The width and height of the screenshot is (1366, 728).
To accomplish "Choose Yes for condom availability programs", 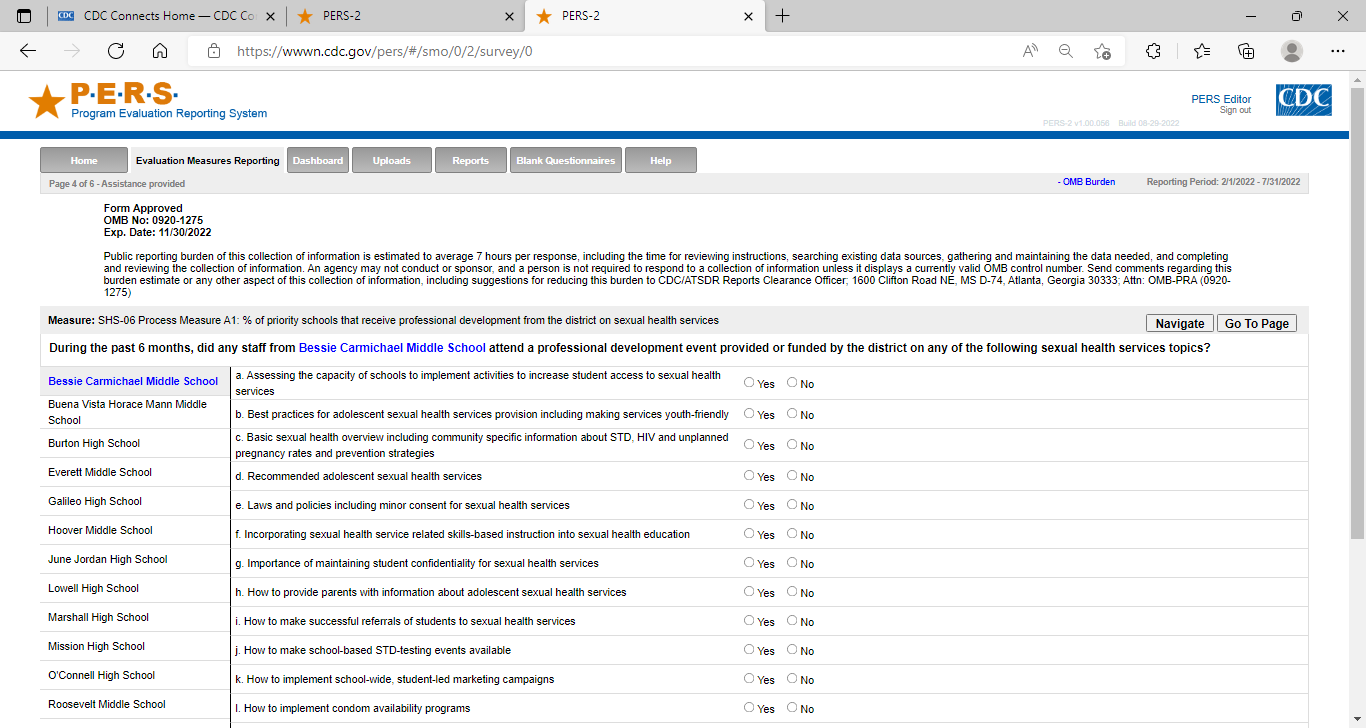I will coord(750,708).
